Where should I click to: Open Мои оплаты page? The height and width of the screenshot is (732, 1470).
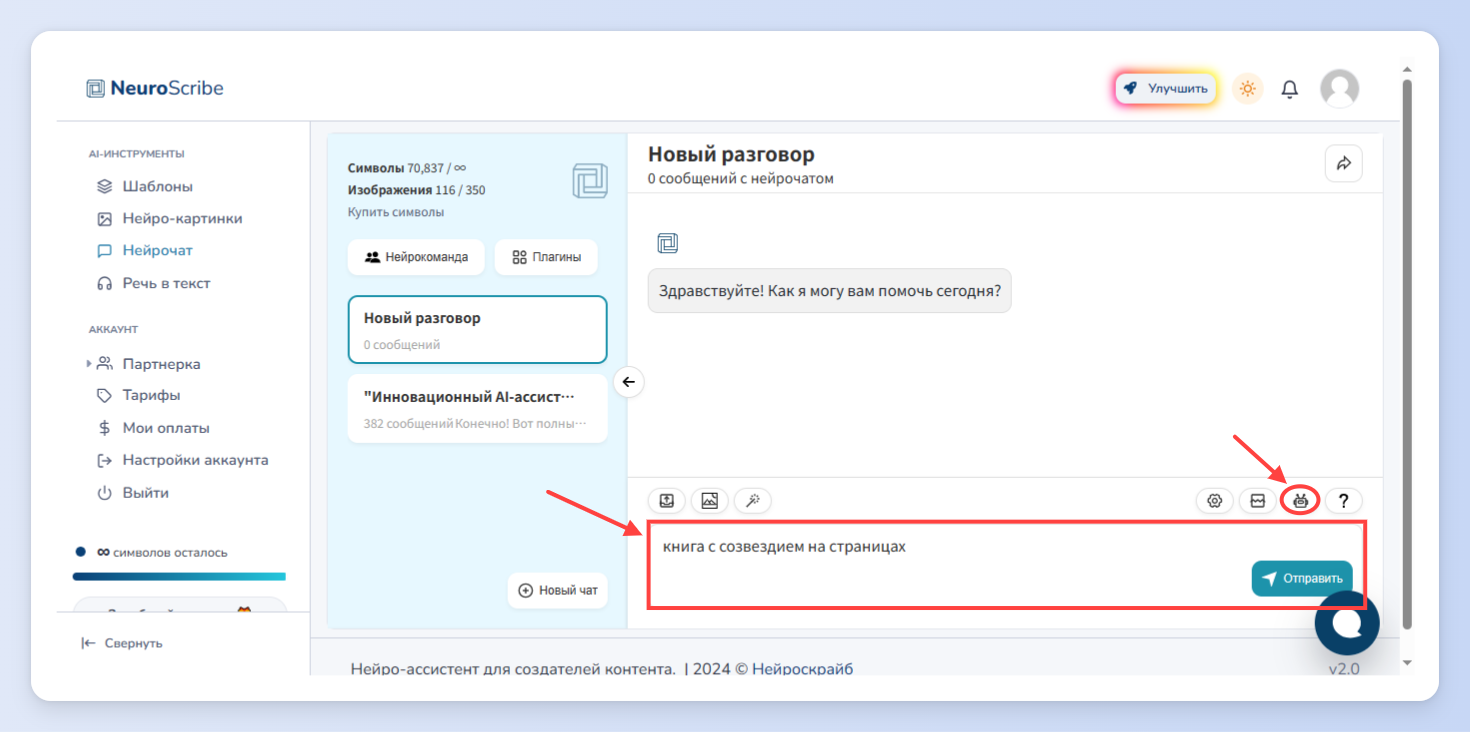coord(166,428)
